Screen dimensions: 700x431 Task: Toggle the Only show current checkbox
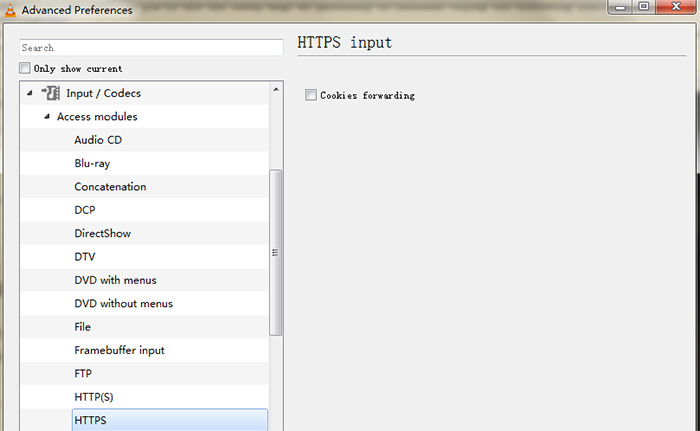coord(25,68)
